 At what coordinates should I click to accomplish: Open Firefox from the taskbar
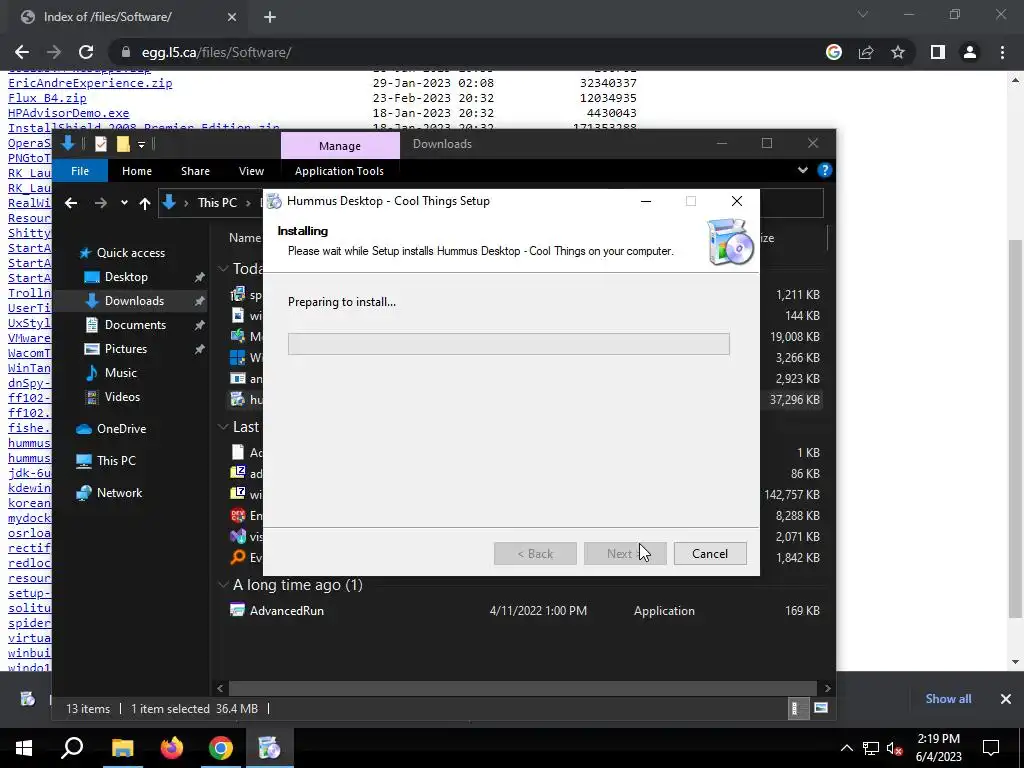[x=172, y=748]
